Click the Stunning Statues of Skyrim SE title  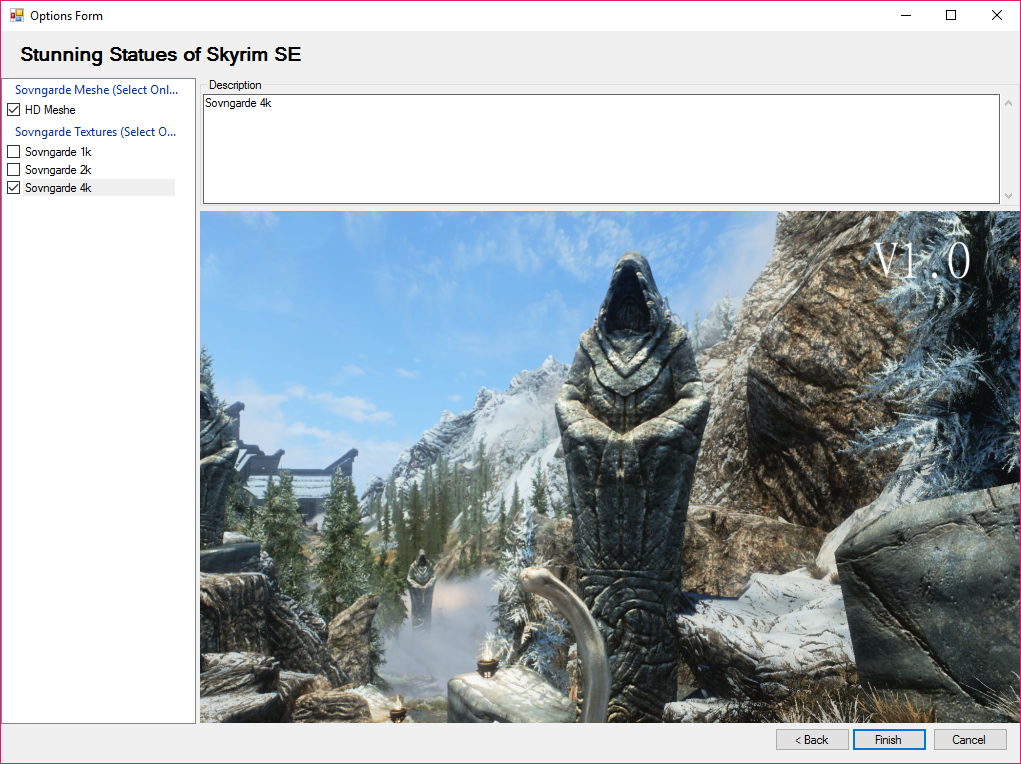(160, 54)
